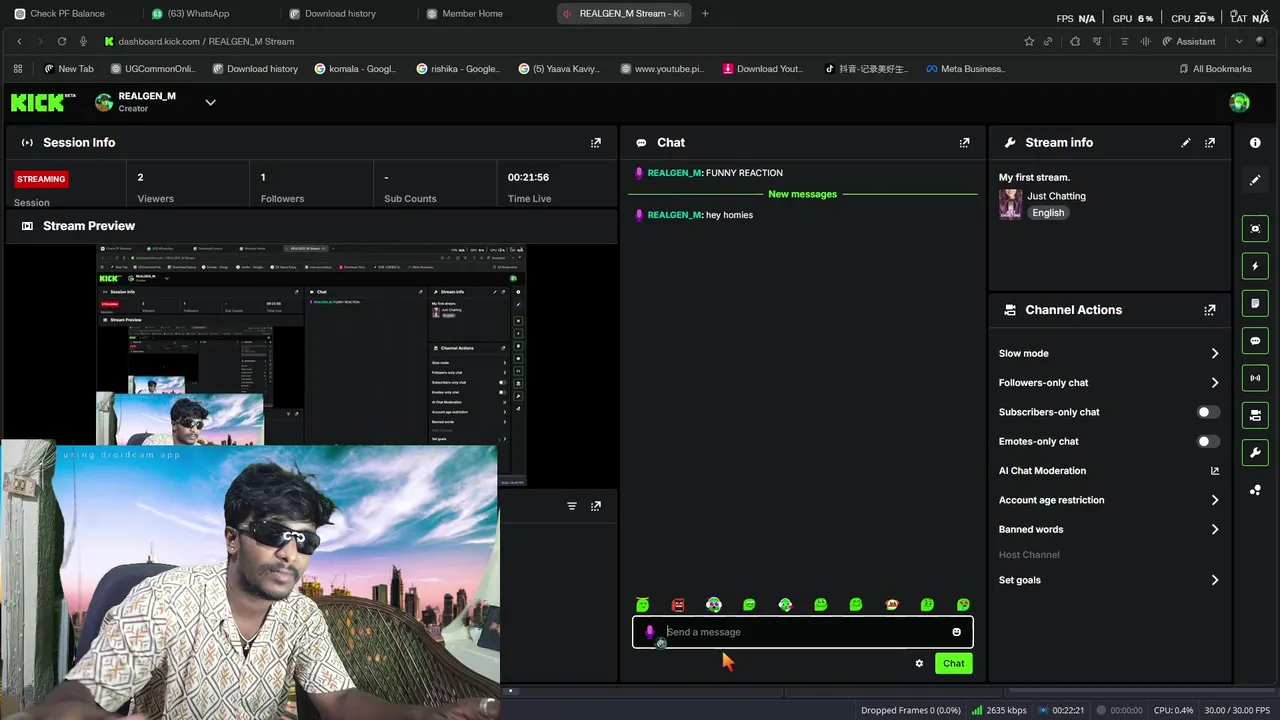Open the Meta Business bookmark

coord(965,69)
